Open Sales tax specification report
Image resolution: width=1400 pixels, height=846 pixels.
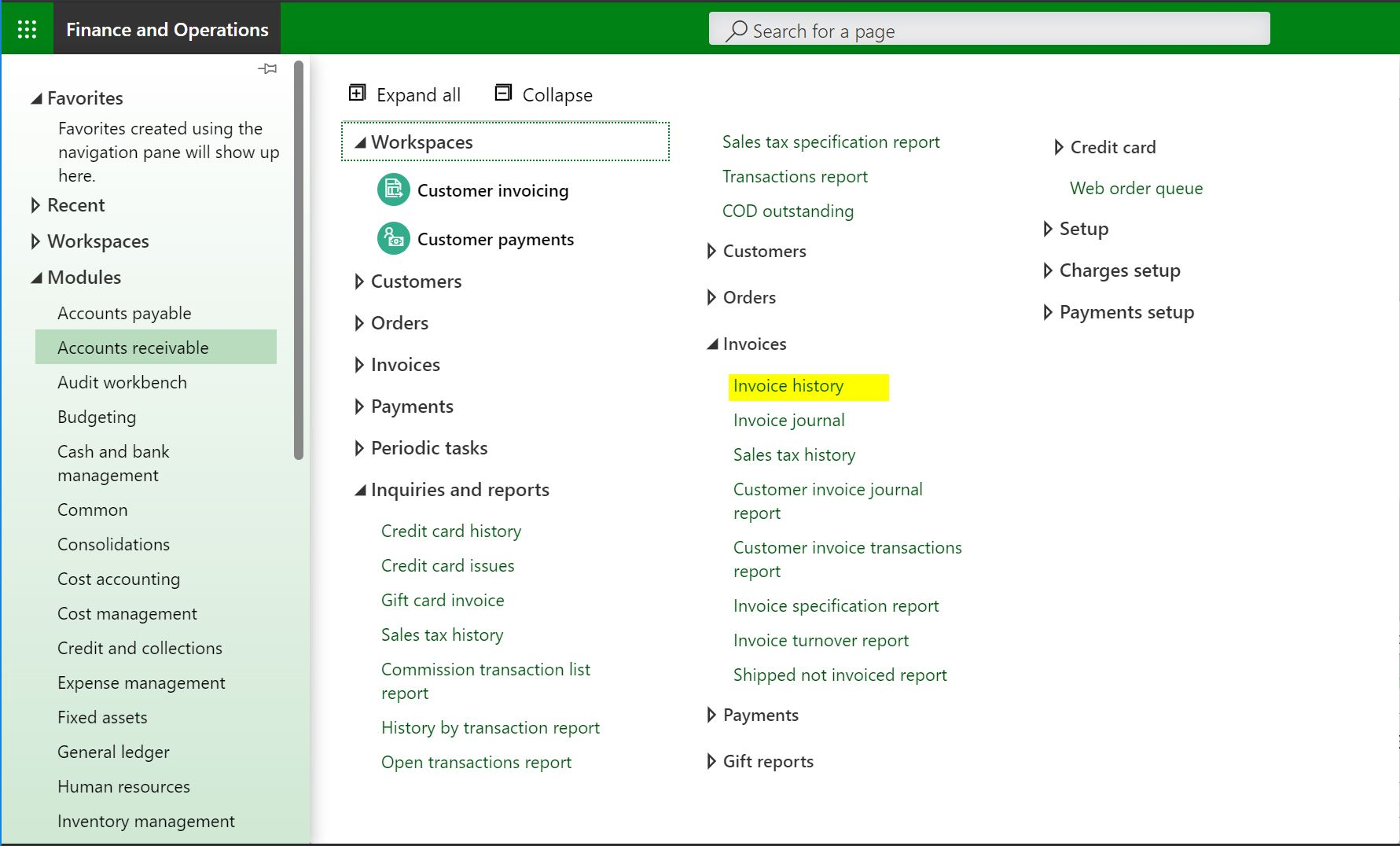(831, 142)
